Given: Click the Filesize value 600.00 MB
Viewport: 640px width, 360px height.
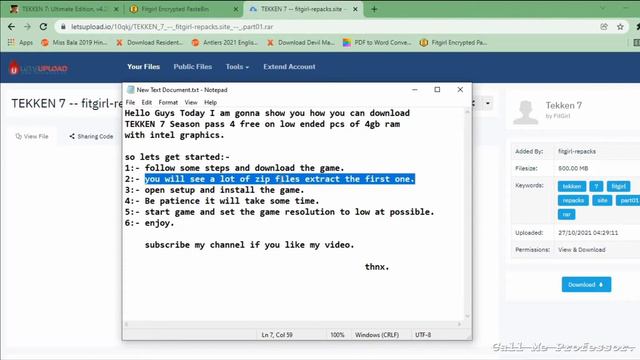Looking at the screenshot, I should [573, 169].
